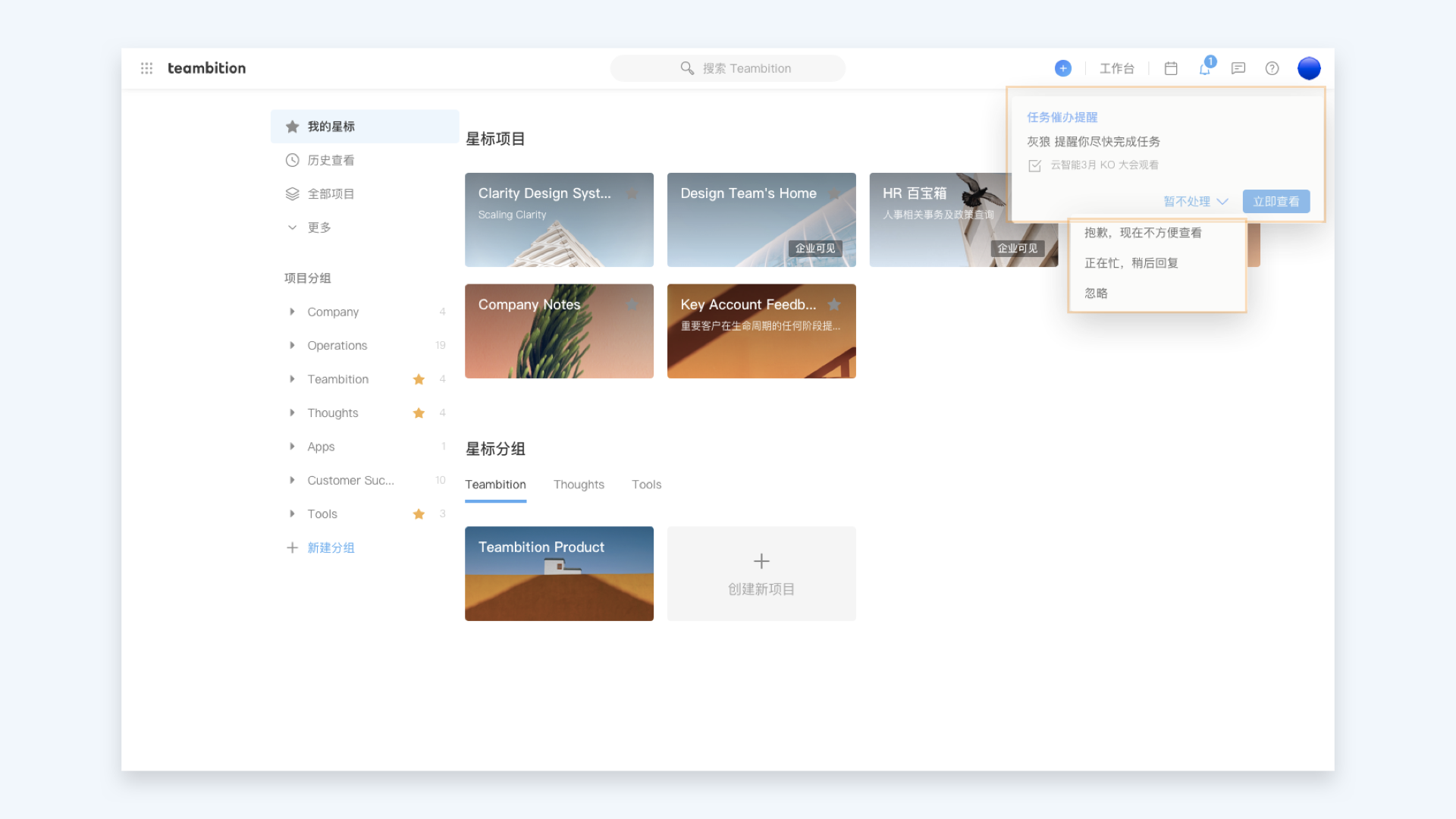Open the help question mark icon
Image resolution: width=1456 pixels, height=819 pixels.
point(1272,68)
